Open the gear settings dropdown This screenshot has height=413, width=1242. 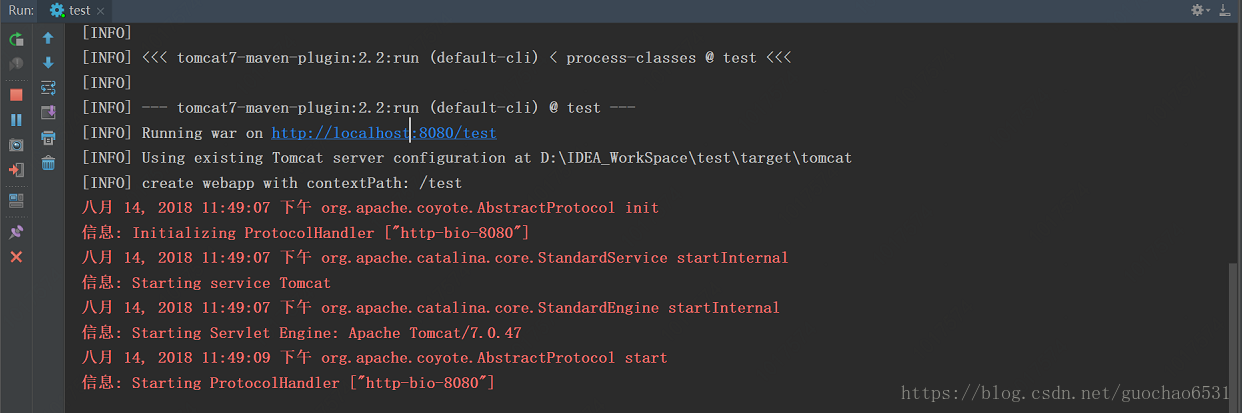1199,10
